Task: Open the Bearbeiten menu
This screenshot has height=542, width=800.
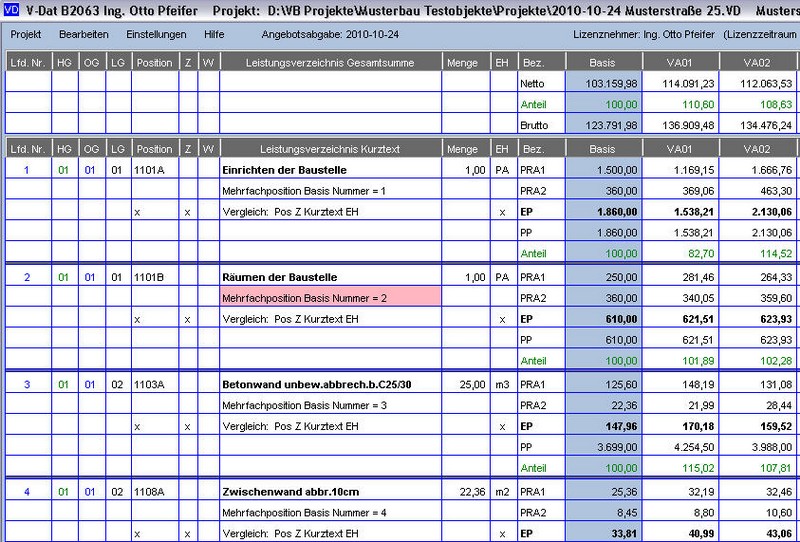Action: click(84, 34)
